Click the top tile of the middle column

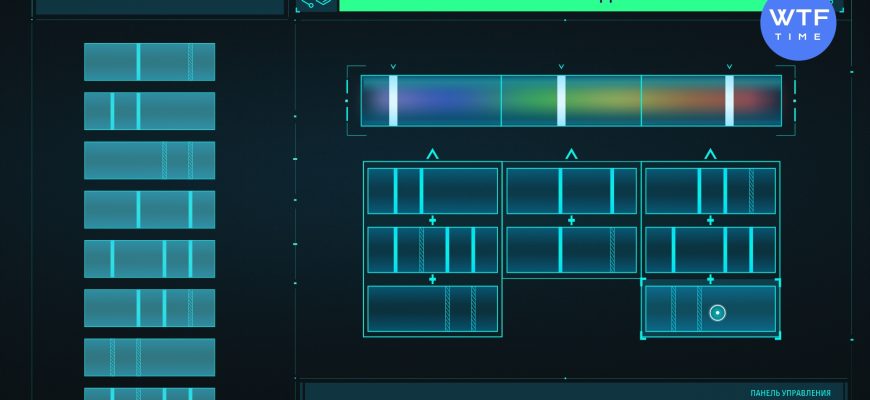[571, 191]
